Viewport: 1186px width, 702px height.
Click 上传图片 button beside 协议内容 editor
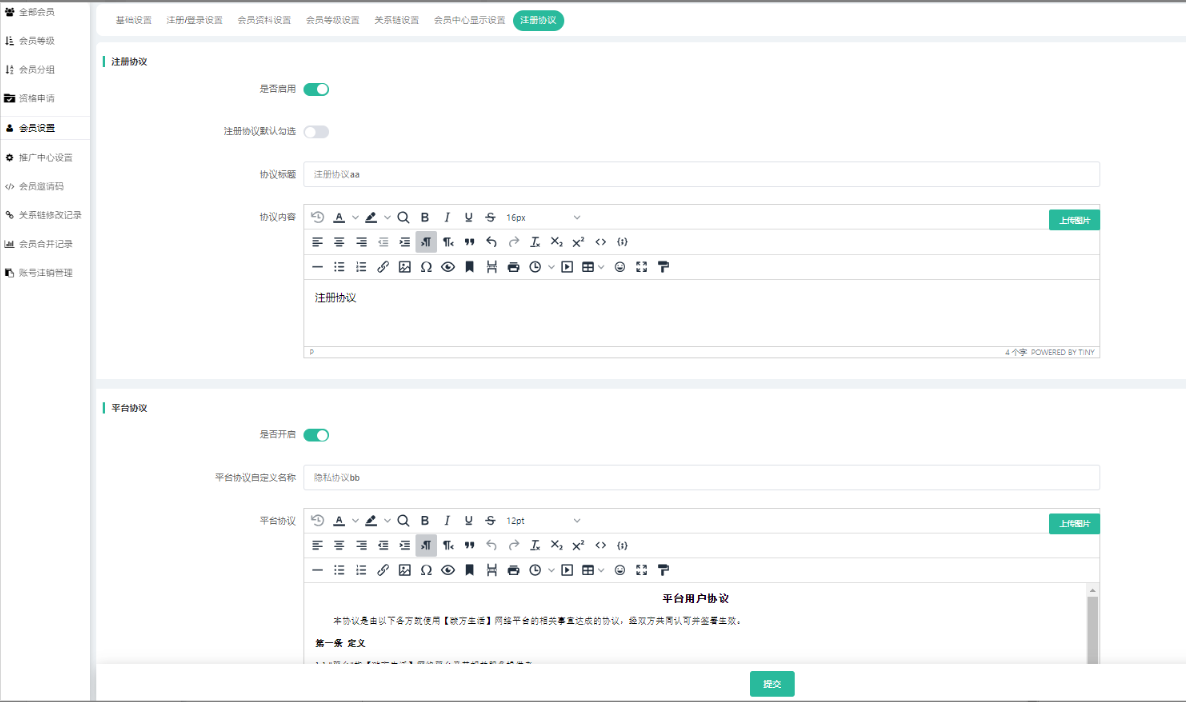(1074, 220)
